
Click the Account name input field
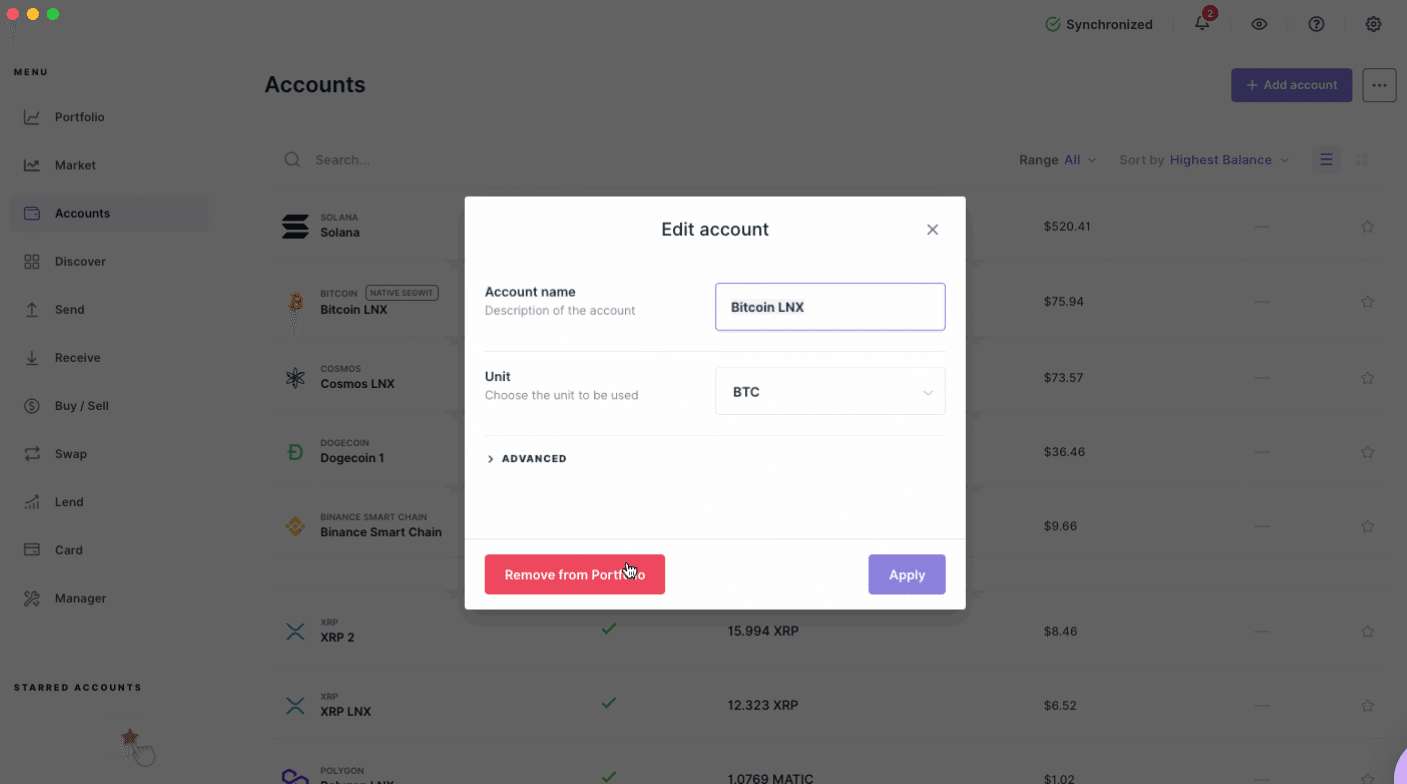830,307
